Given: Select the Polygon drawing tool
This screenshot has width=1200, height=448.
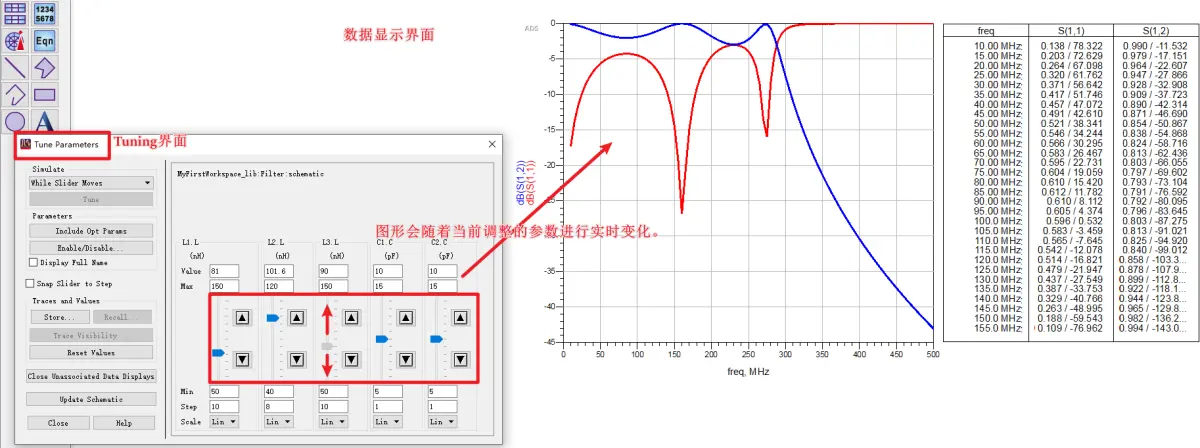Looking at the screenshot, I should [45, 68].
